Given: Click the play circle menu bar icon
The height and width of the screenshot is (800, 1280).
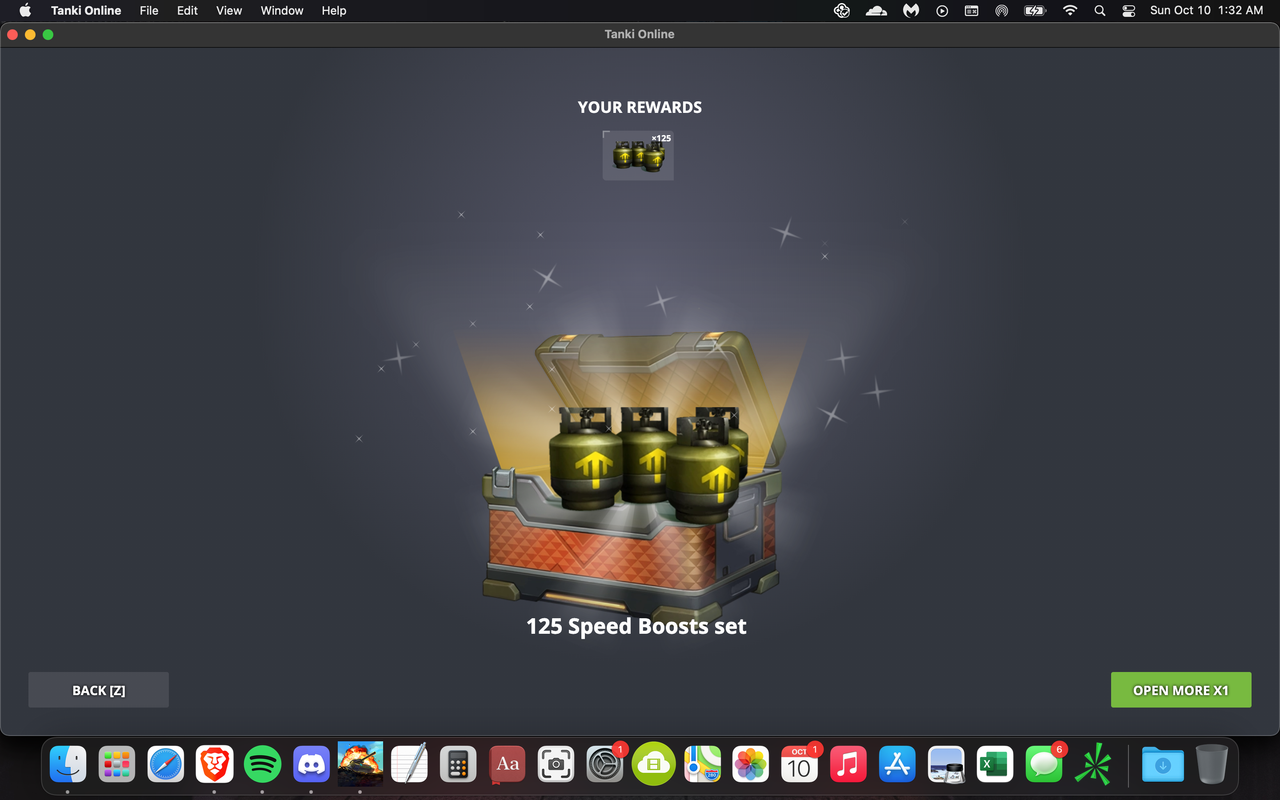Looking at the screenshot, I should point(942,10).
